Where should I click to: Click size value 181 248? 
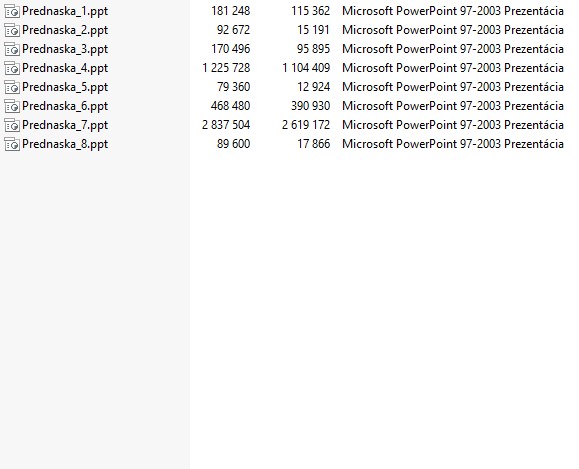click(230, 11)
